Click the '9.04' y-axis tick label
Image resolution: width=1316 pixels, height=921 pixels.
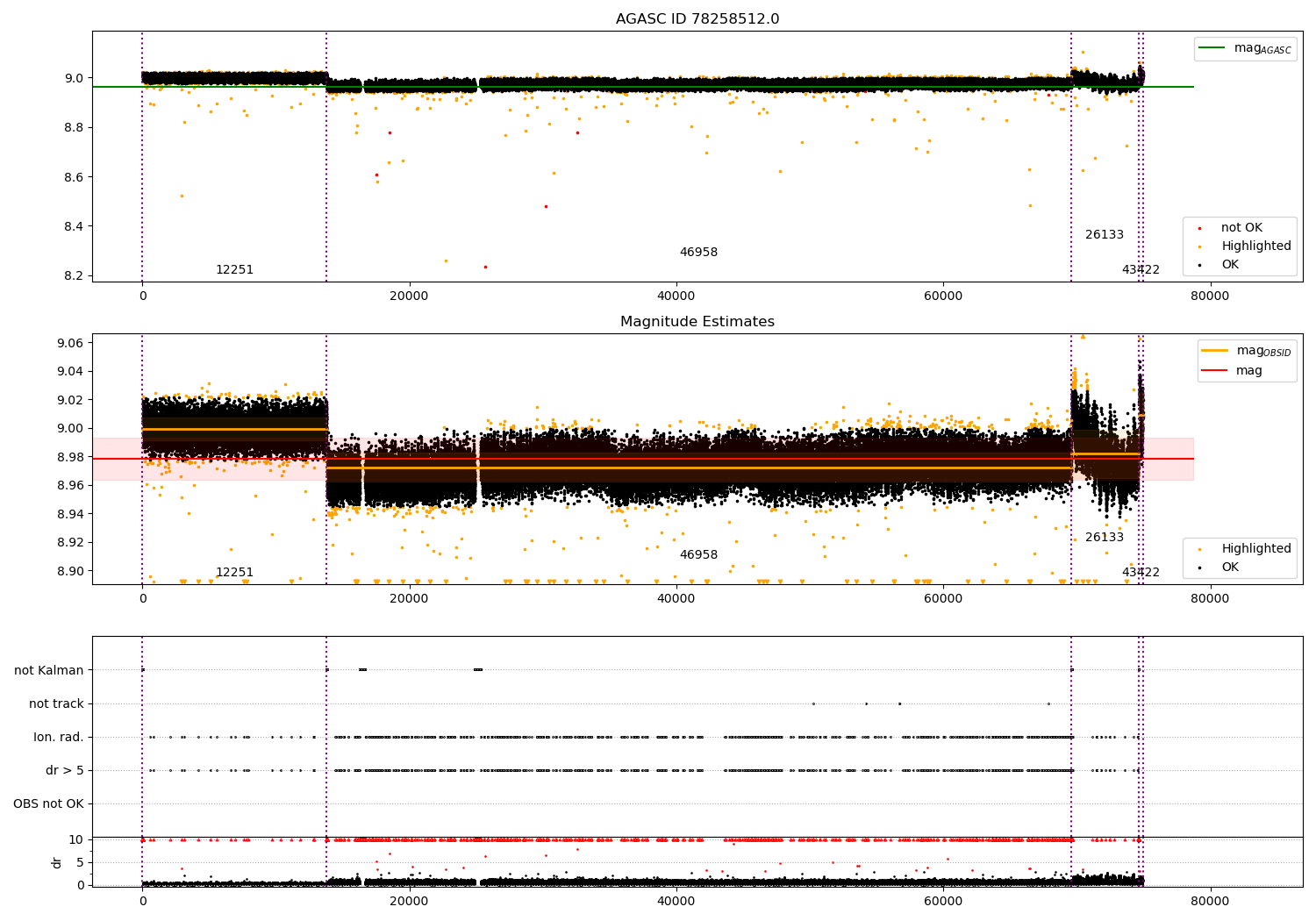[x=70, y=371]
